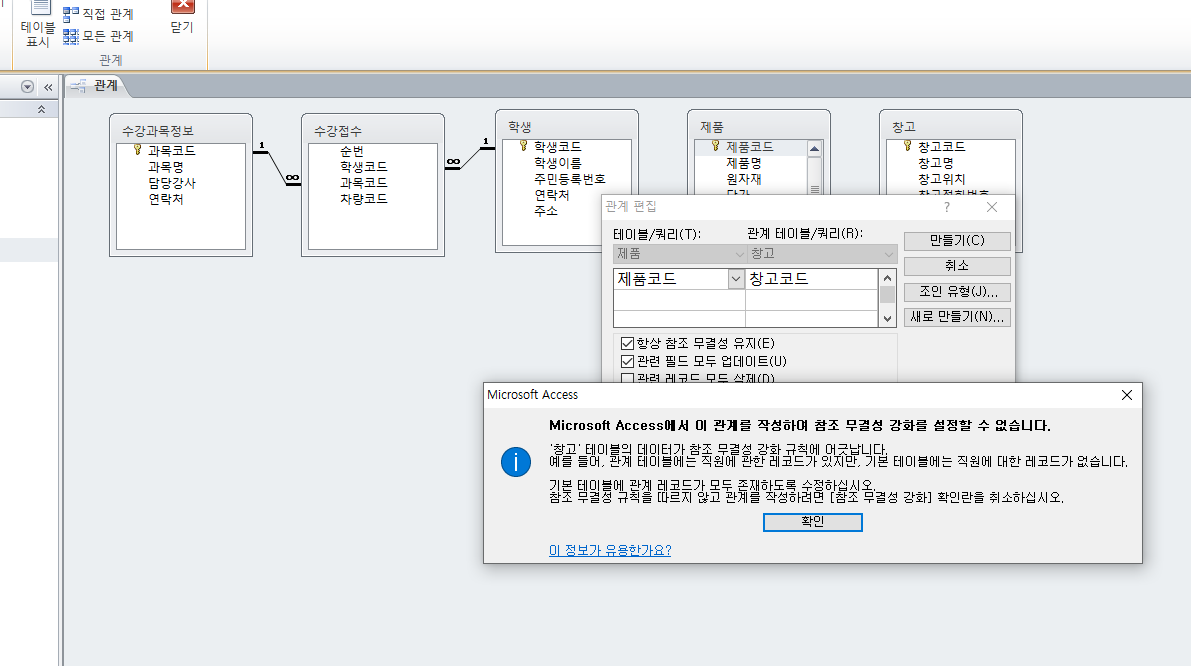Toggle the 관련 레코드 모두 삭제 checkbox
Screen dimensions: 1191x666
628,378
